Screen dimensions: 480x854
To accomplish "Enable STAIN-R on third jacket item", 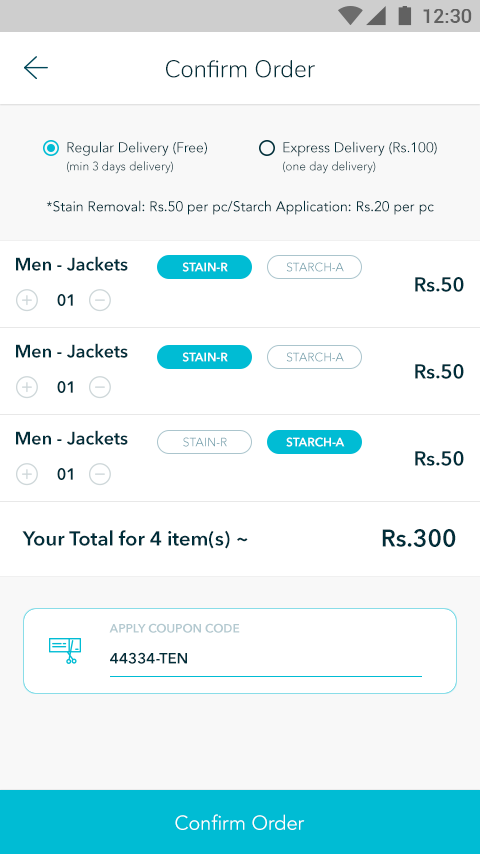I will click(204, 442).
